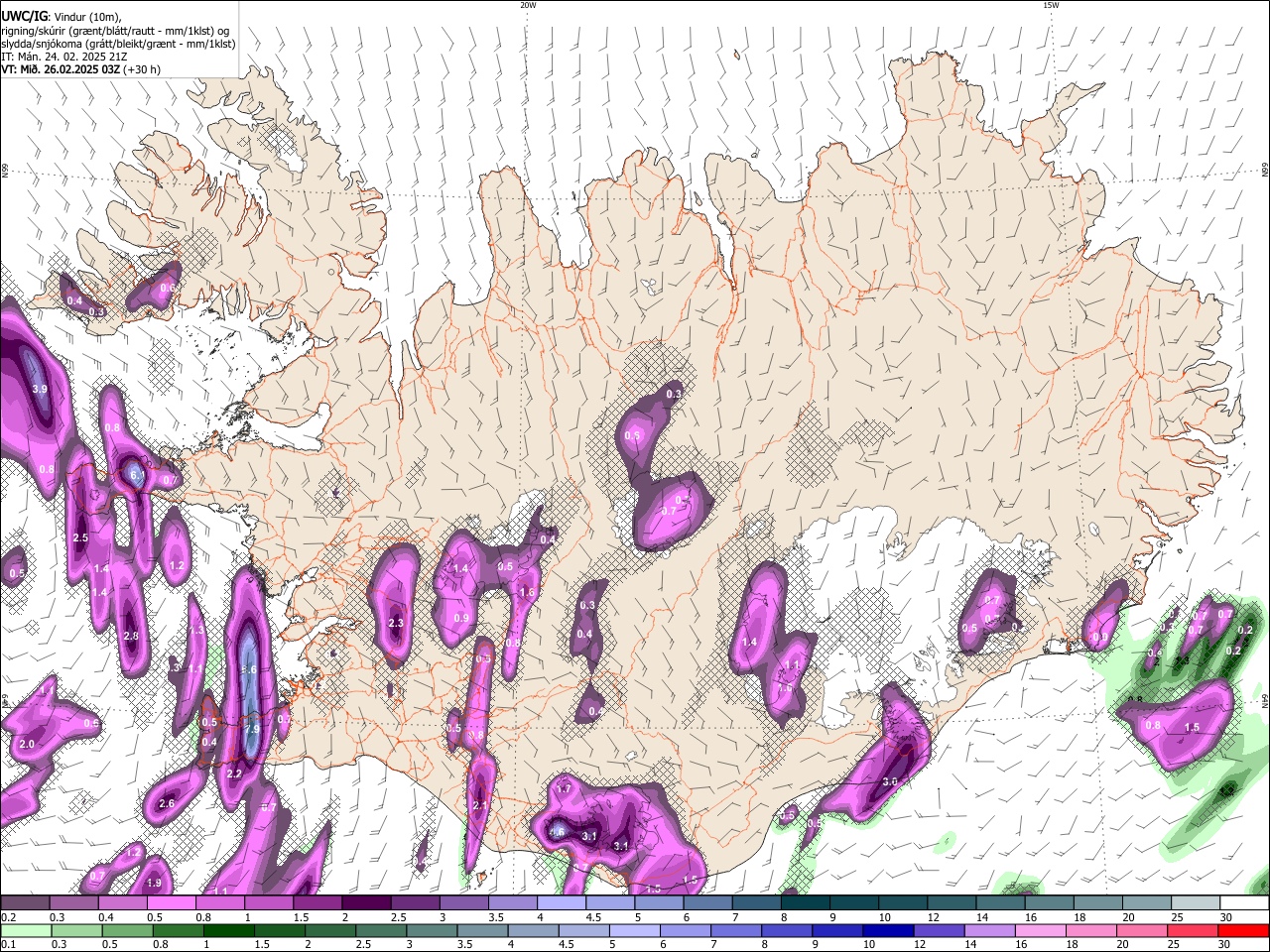
Task: Click the 'rigning/skúrir (grænt/blátt/rautt' legend line
Action: point(117,30)
